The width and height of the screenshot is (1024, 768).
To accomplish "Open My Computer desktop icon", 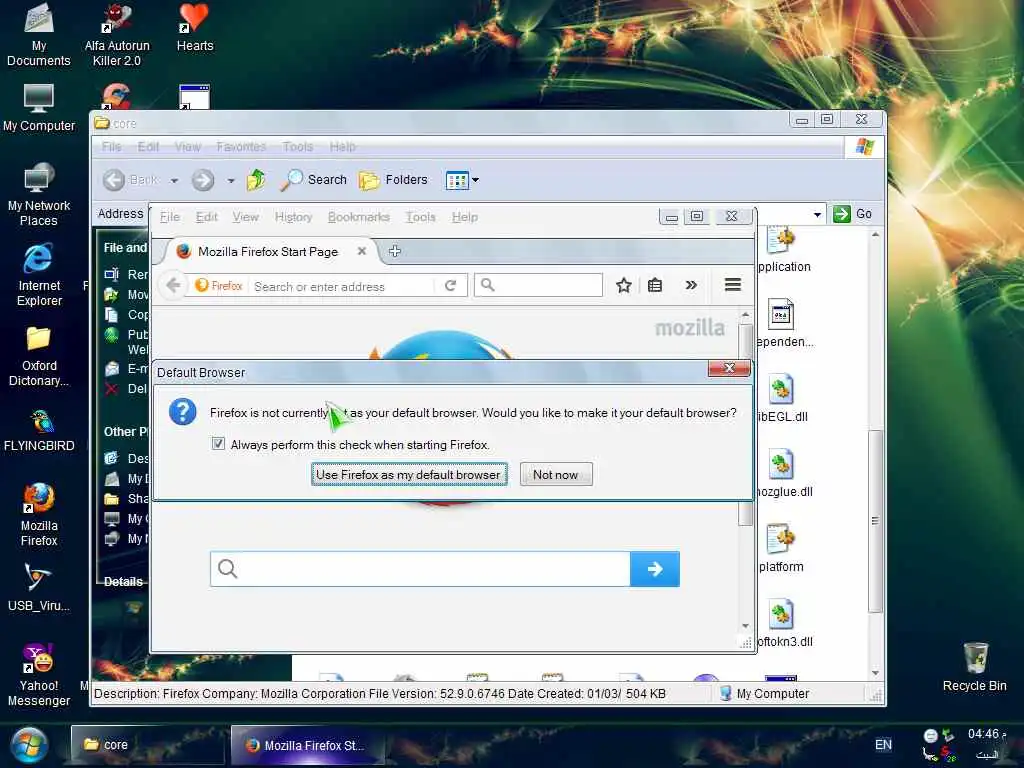I will pos(39,107).
